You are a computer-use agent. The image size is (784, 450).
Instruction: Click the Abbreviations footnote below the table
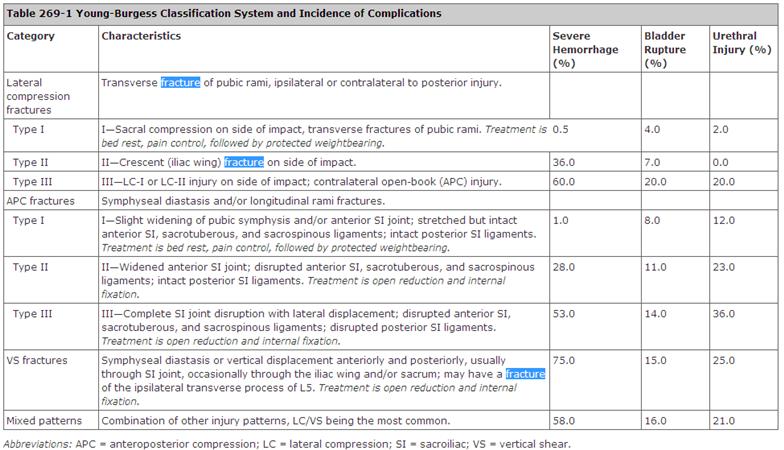coord(286,441)
